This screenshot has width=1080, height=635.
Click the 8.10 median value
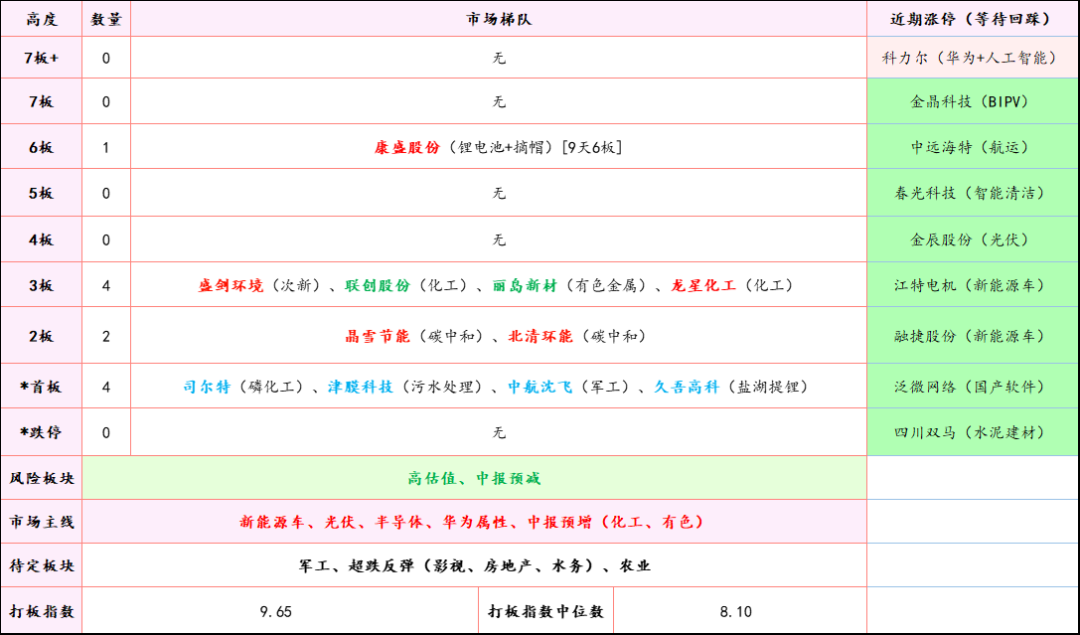736,612
